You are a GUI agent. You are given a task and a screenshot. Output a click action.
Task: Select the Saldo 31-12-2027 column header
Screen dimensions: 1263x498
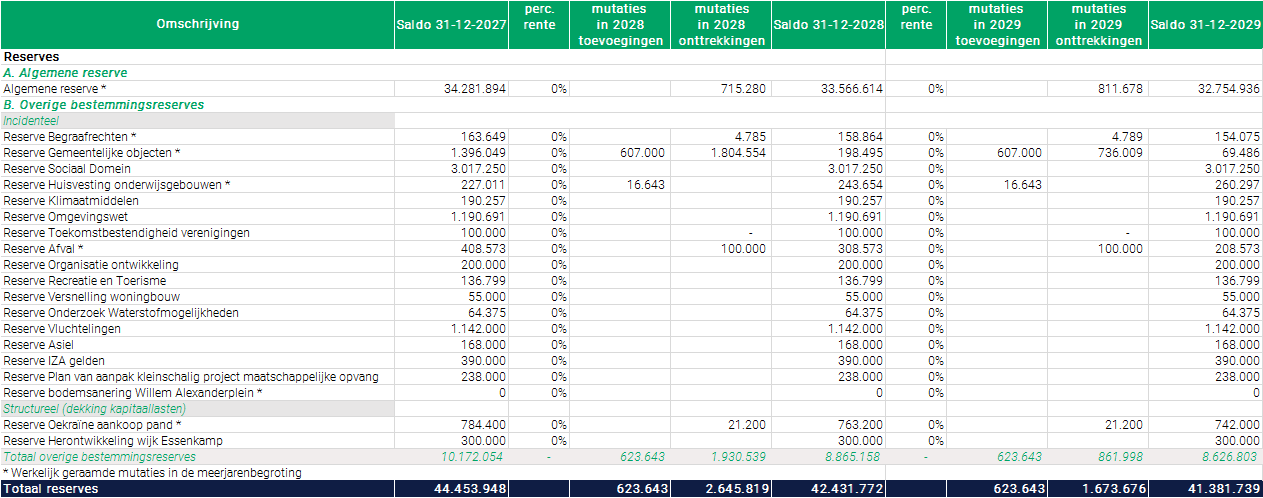tap(452, 24)
